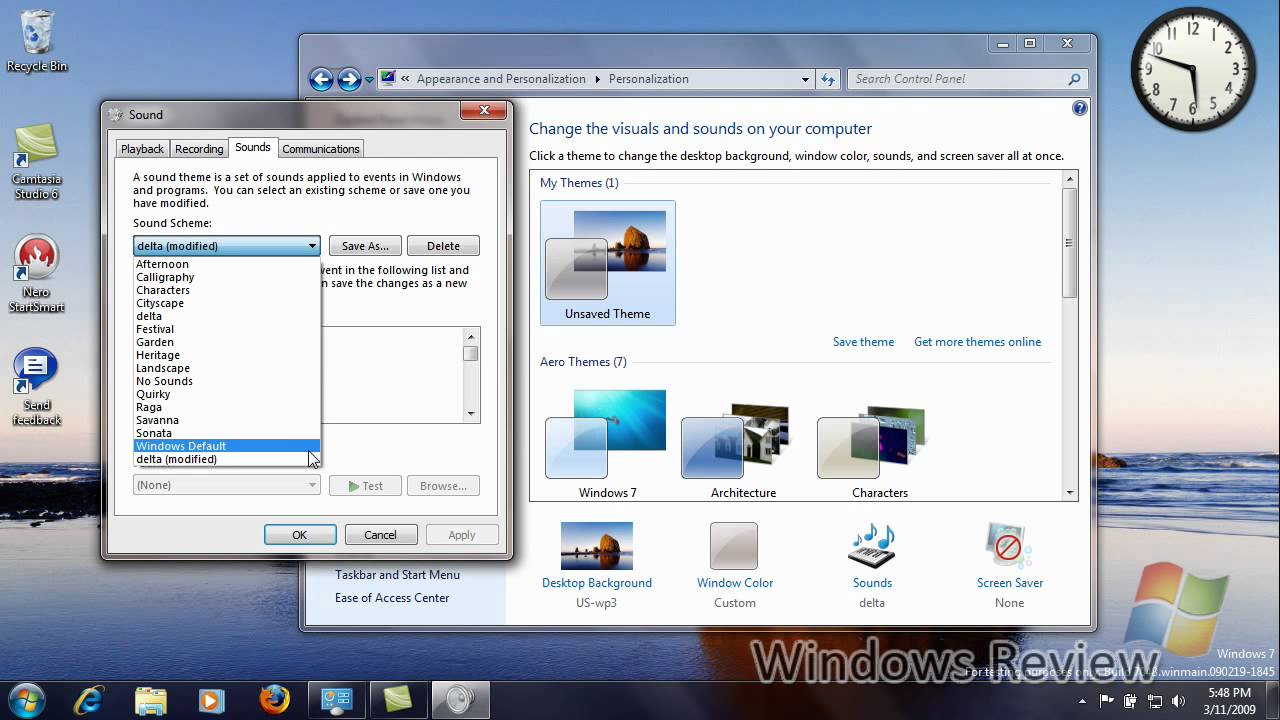
Task: Switch to Sound dialog taskbar button
Action: tap(460, 699)
